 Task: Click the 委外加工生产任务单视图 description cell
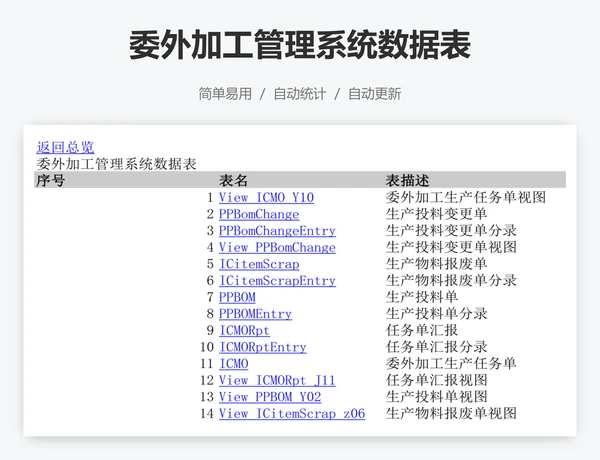[x=466, y=198]
